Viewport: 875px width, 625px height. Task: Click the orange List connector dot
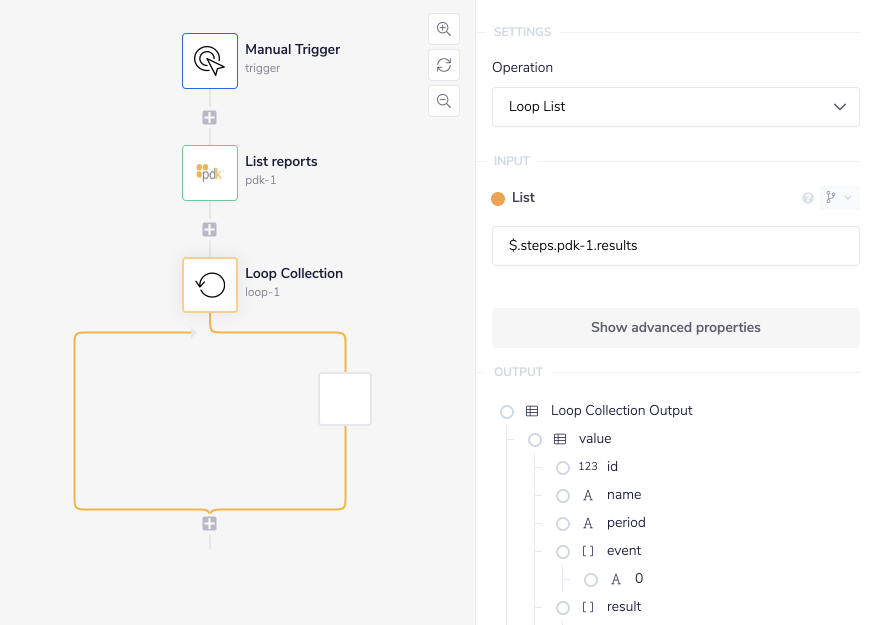[x=497, y=197]
